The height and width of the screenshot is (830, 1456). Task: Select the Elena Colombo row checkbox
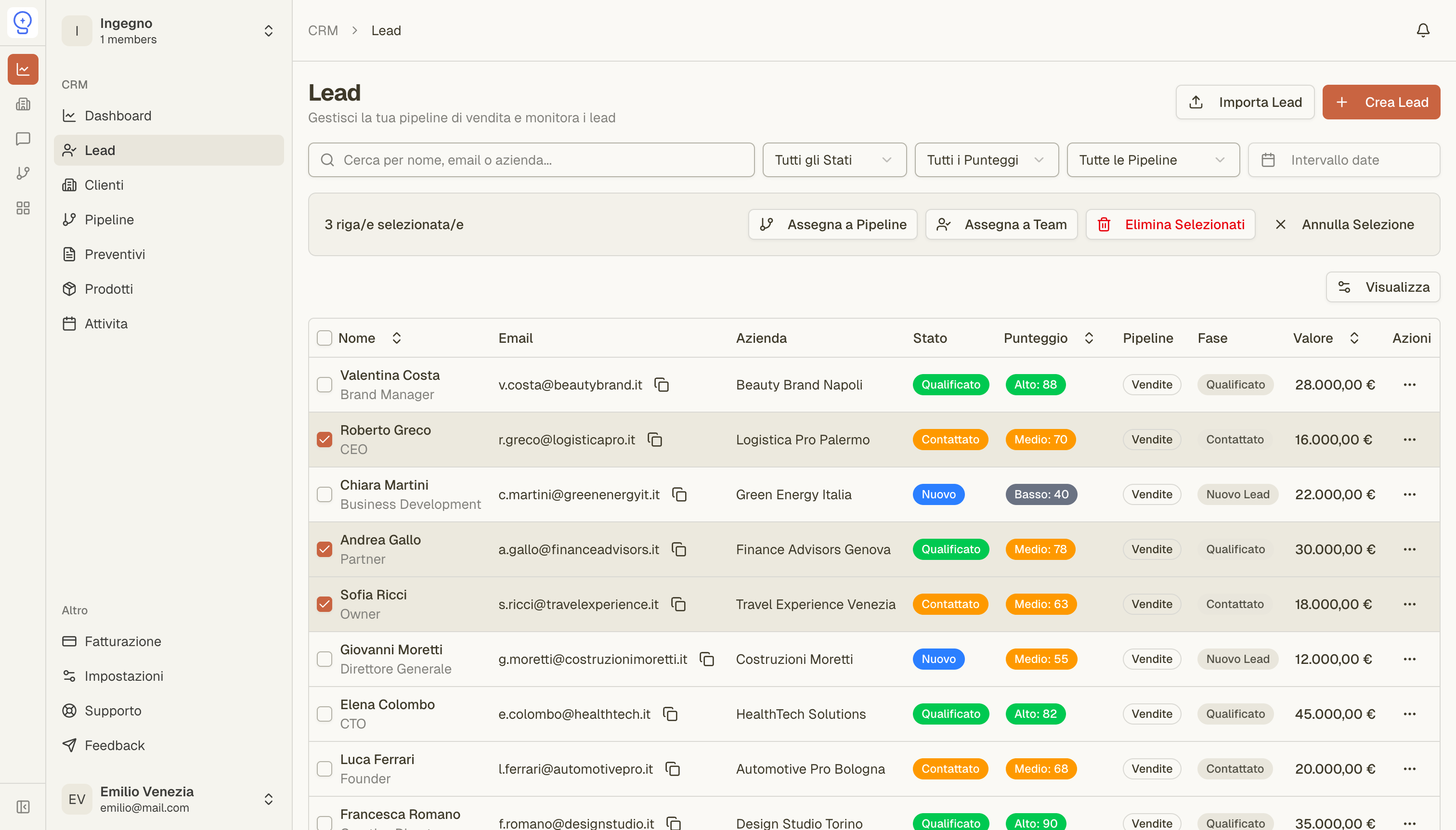pyautogui.click(x=325, y=713)
